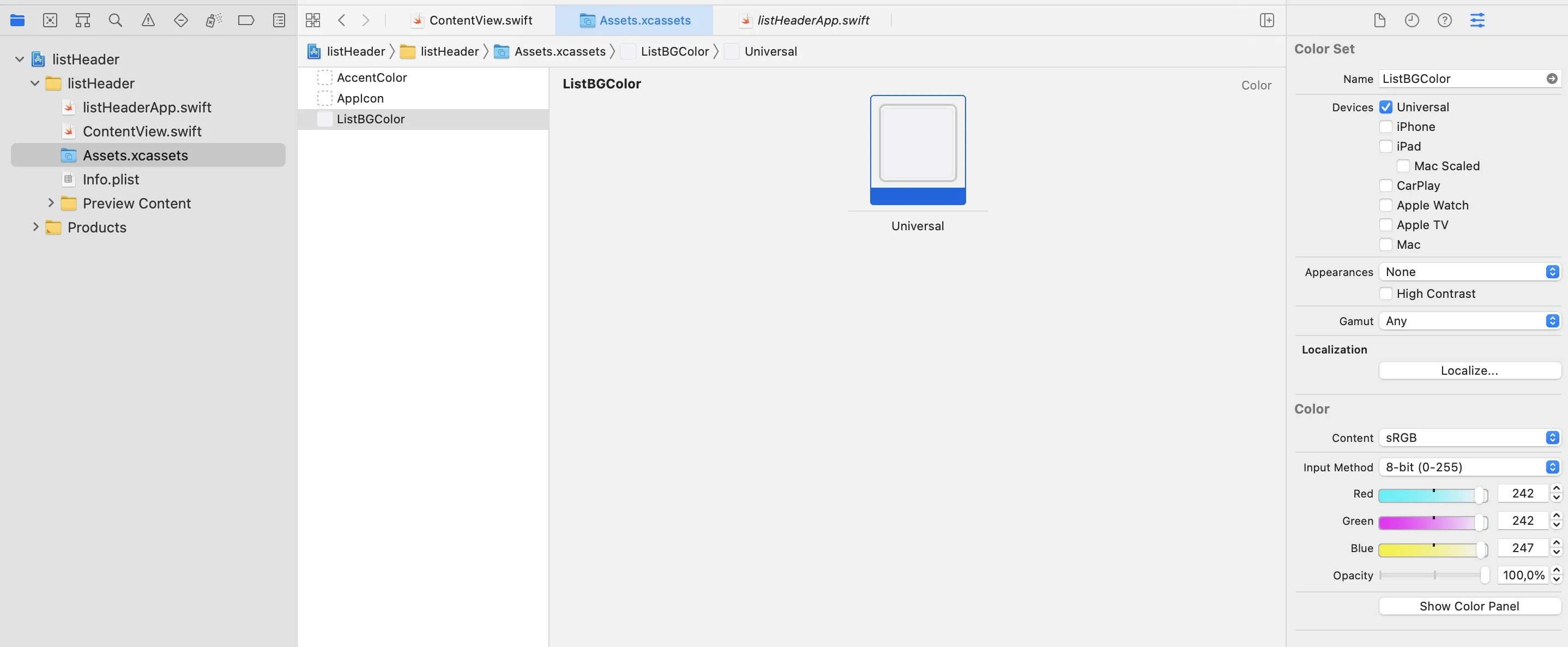The image size is (1568, 647).
Task: Open the Breakpoint navigator icon
Action: point(246,20)
